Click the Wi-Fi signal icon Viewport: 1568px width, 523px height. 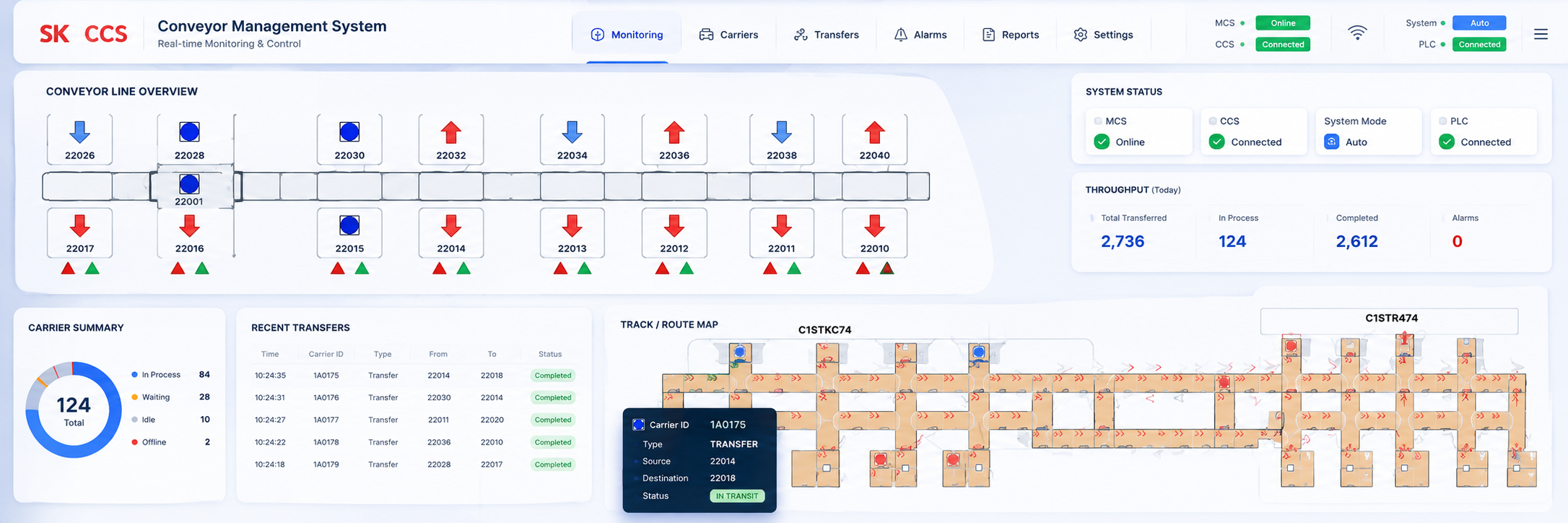click(1357, 33)
